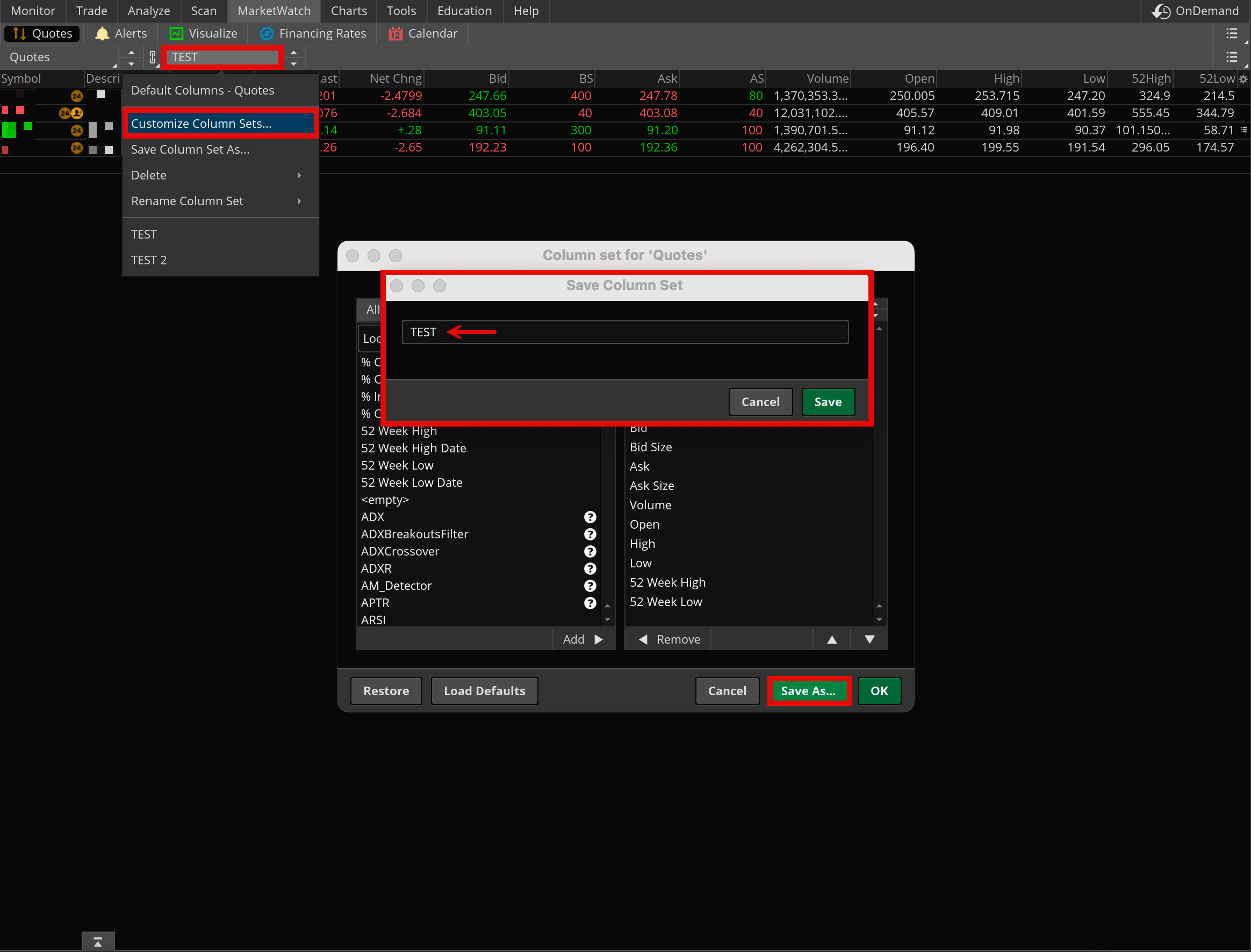The height and width of the screenshot is (952, 1251).
Task: Expand the Delete submenu
Action: point(220,175)
